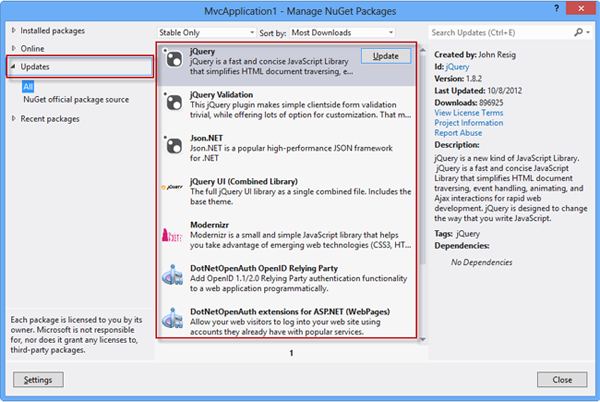Click the DotNetOpenAuth extensions for ASP.NET icon

tap(172, 318)
